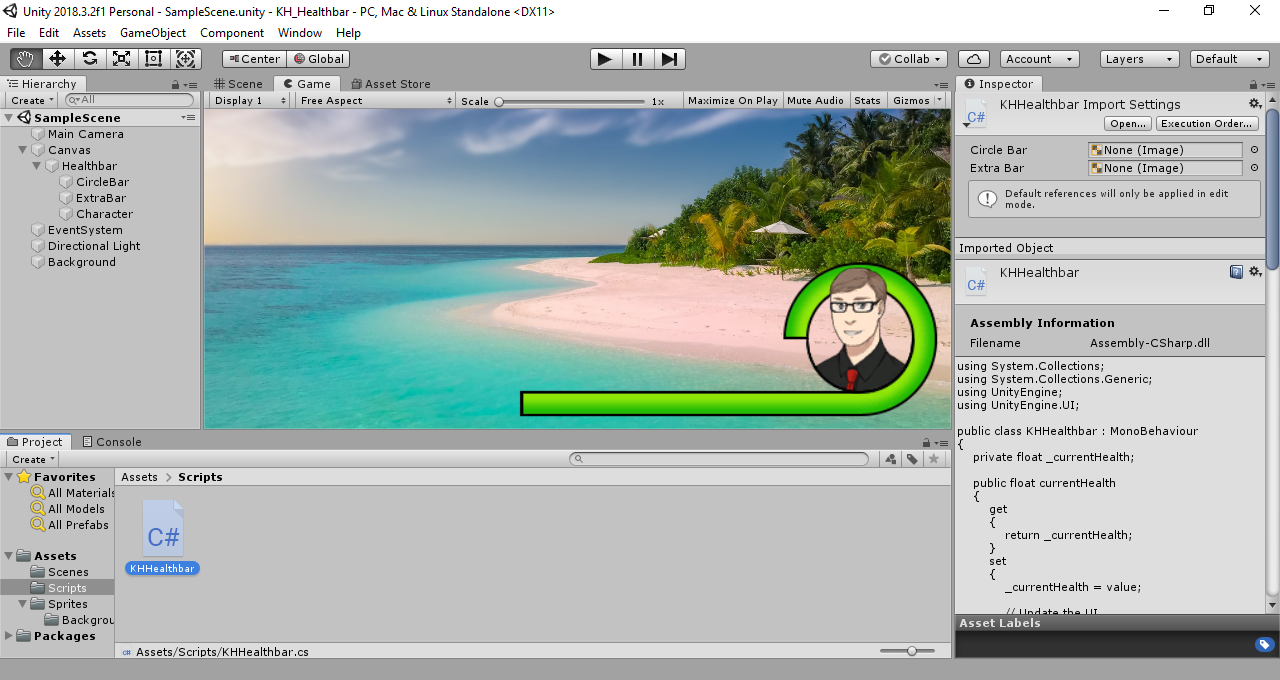This screenshot has height=680, width=1280.
Task: Select the Rect transform tool
Action: tap(153, 59)
